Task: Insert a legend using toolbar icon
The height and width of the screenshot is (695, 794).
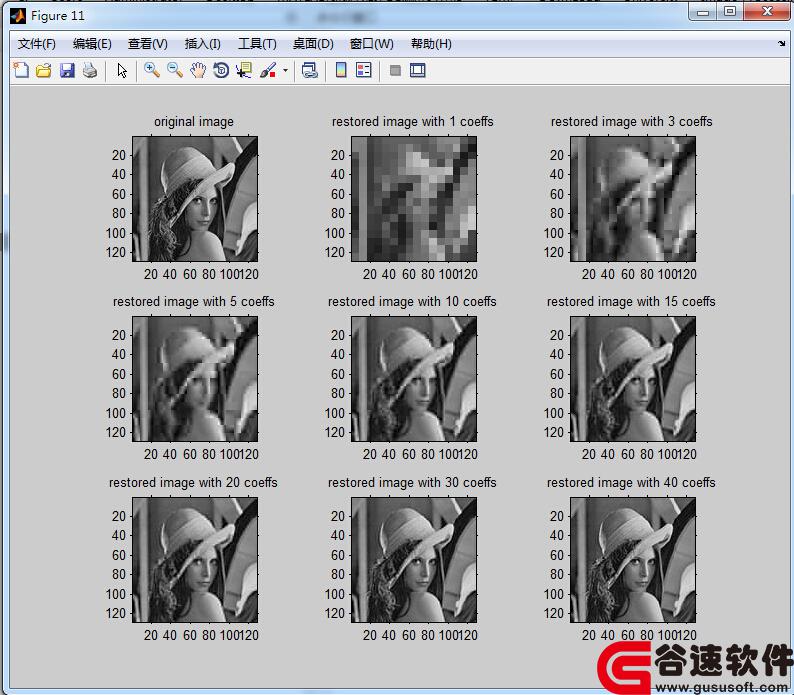Action: (364, 70)
